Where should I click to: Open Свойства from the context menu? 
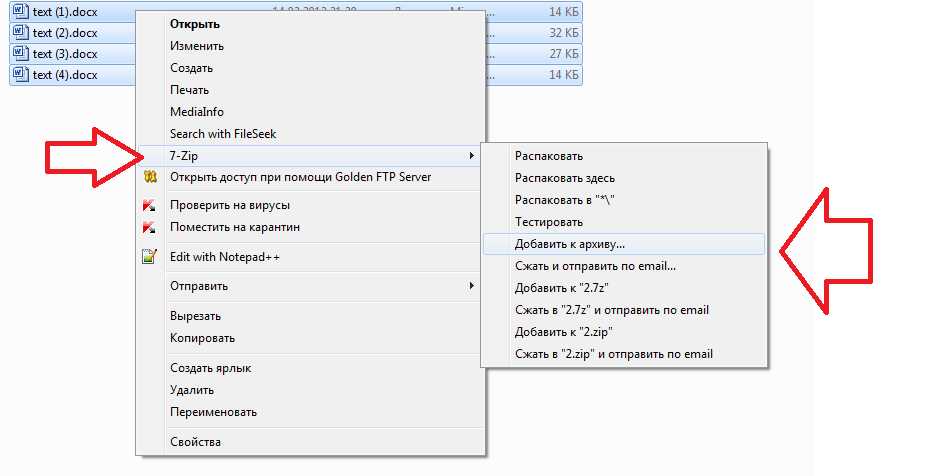pyautogui.click(x=195, y=442)
